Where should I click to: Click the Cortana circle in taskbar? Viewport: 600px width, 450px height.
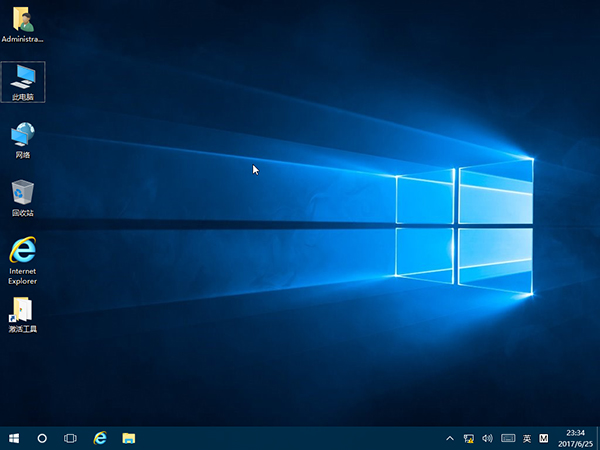click(x=42, y=438)
